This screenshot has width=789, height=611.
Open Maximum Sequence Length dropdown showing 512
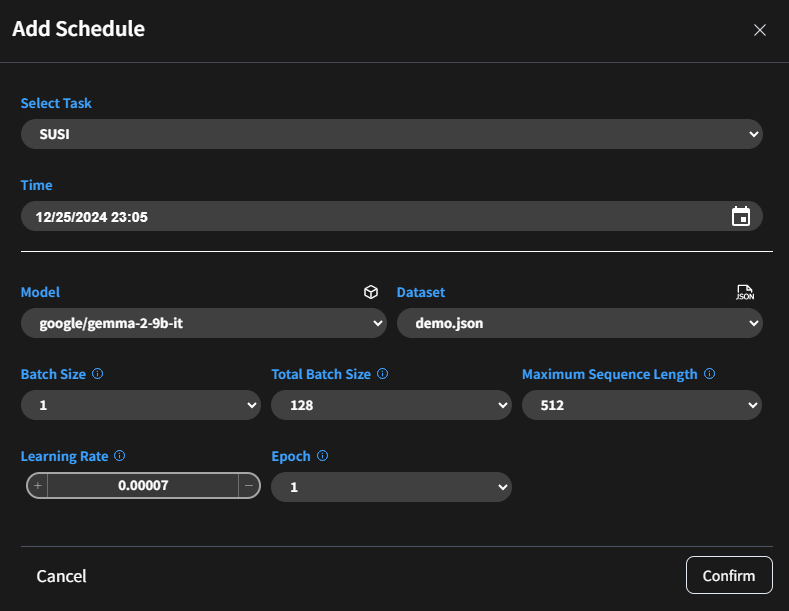tap(641, 405)
